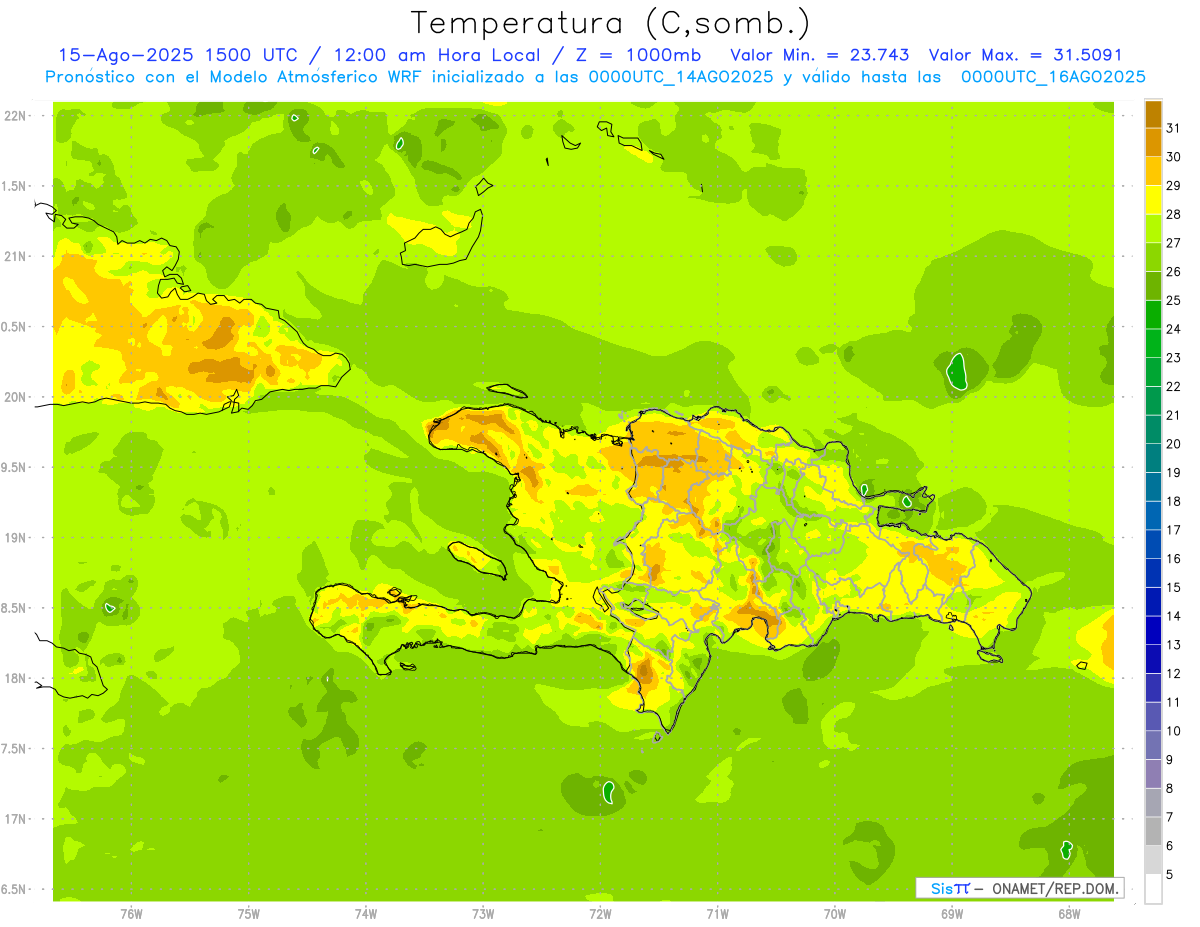Click the gray legend swatch between 6 and 7
Screen dimensions: 1200x927
pyautogui.click(x=1153, y=831)
